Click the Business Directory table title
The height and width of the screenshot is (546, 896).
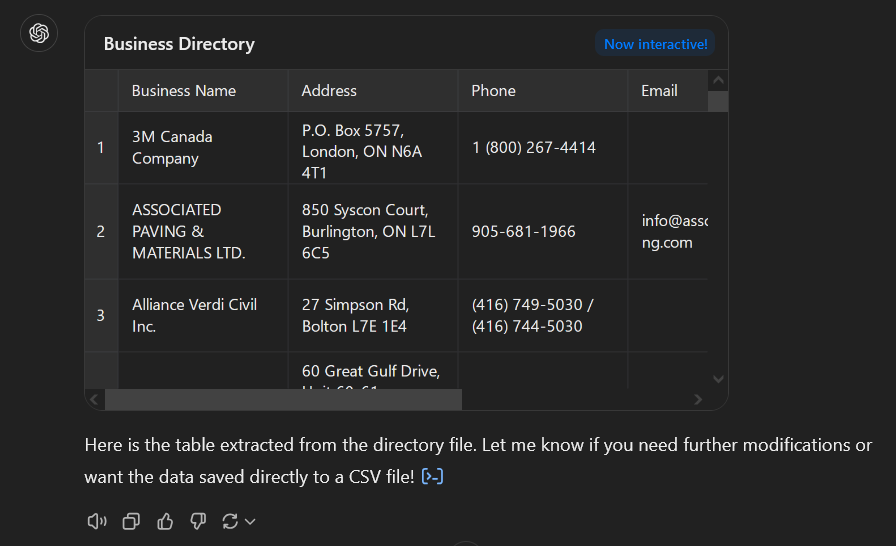coord(179,44)
